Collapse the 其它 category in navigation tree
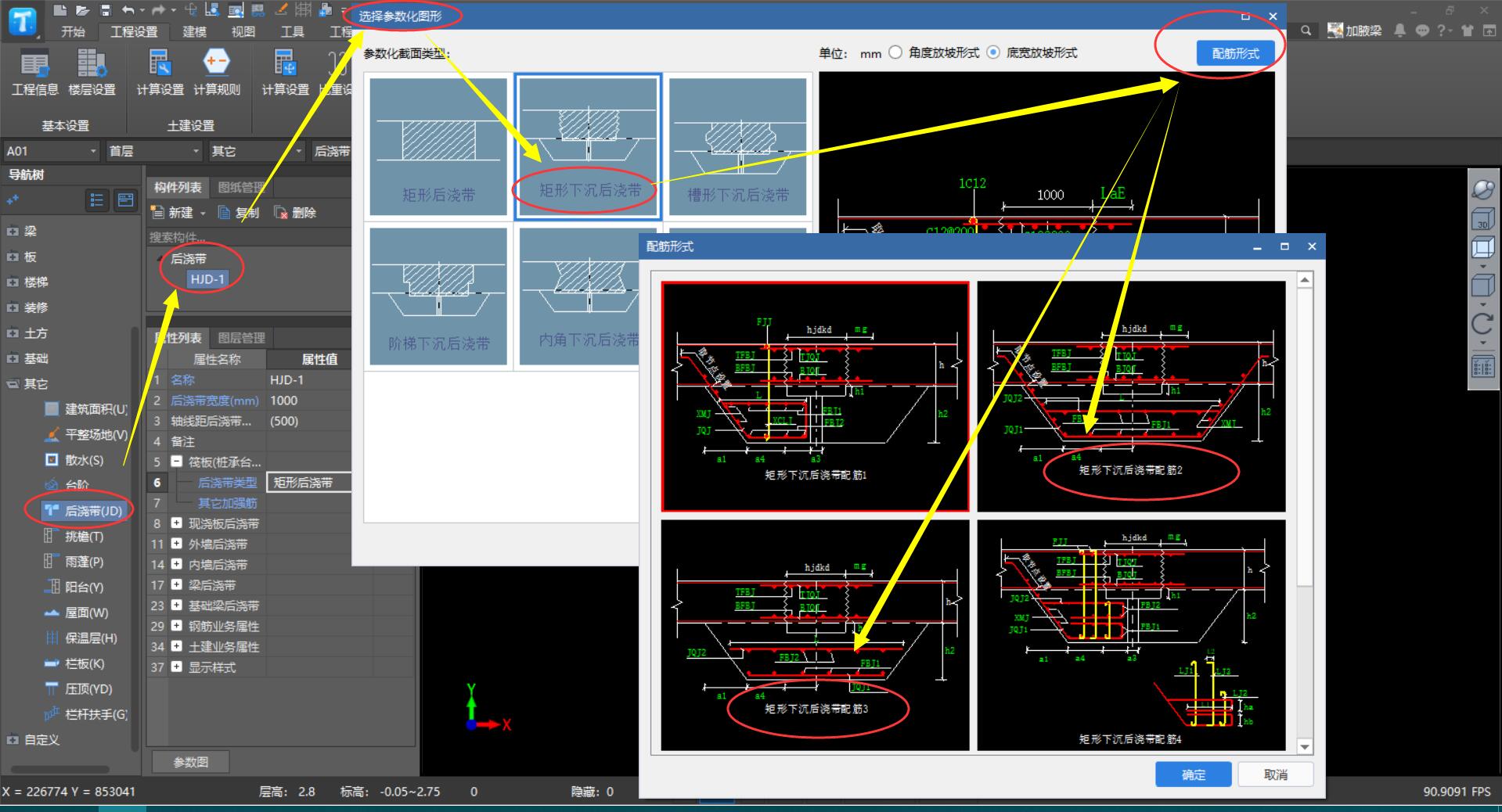Screen dimensions: 1502x812 12,384
